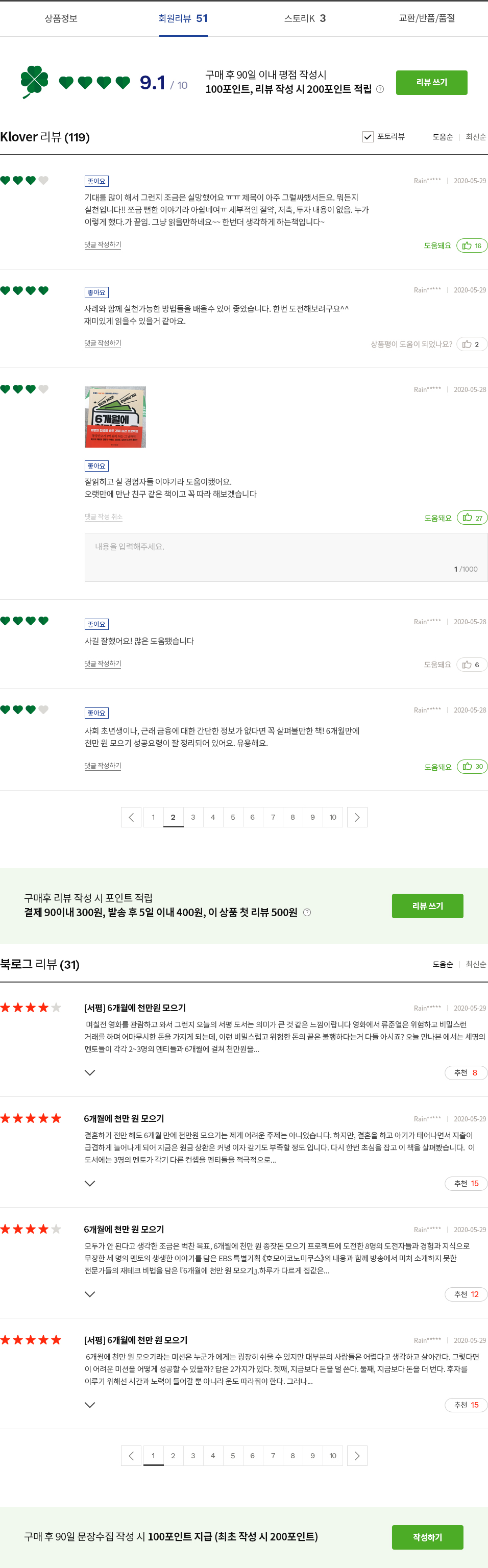The height and width of the screenshot is (1568, 488).
Task: Click the help icon beside 첫 리뷰 500원
Action: (307, 912)
